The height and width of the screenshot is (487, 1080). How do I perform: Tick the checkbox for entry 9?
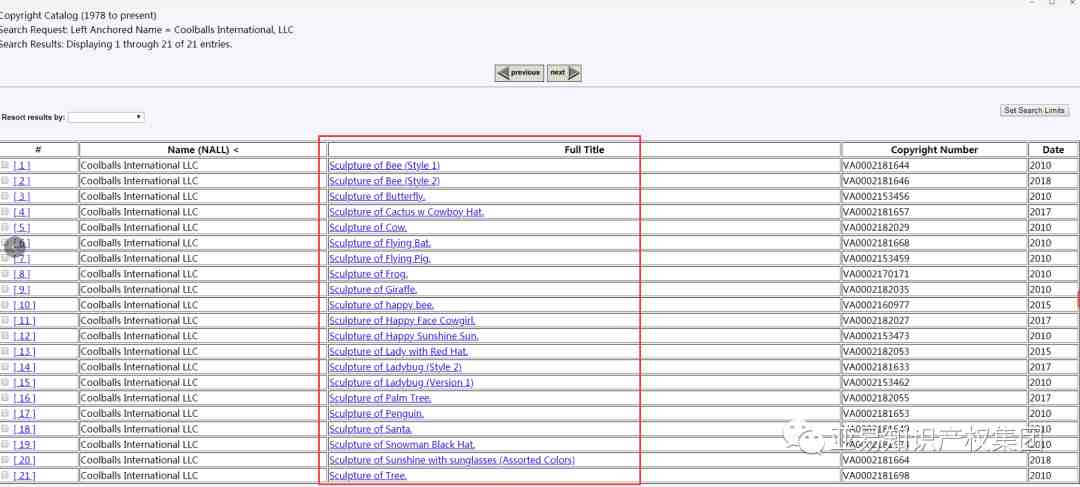click(x=5, y=289)
